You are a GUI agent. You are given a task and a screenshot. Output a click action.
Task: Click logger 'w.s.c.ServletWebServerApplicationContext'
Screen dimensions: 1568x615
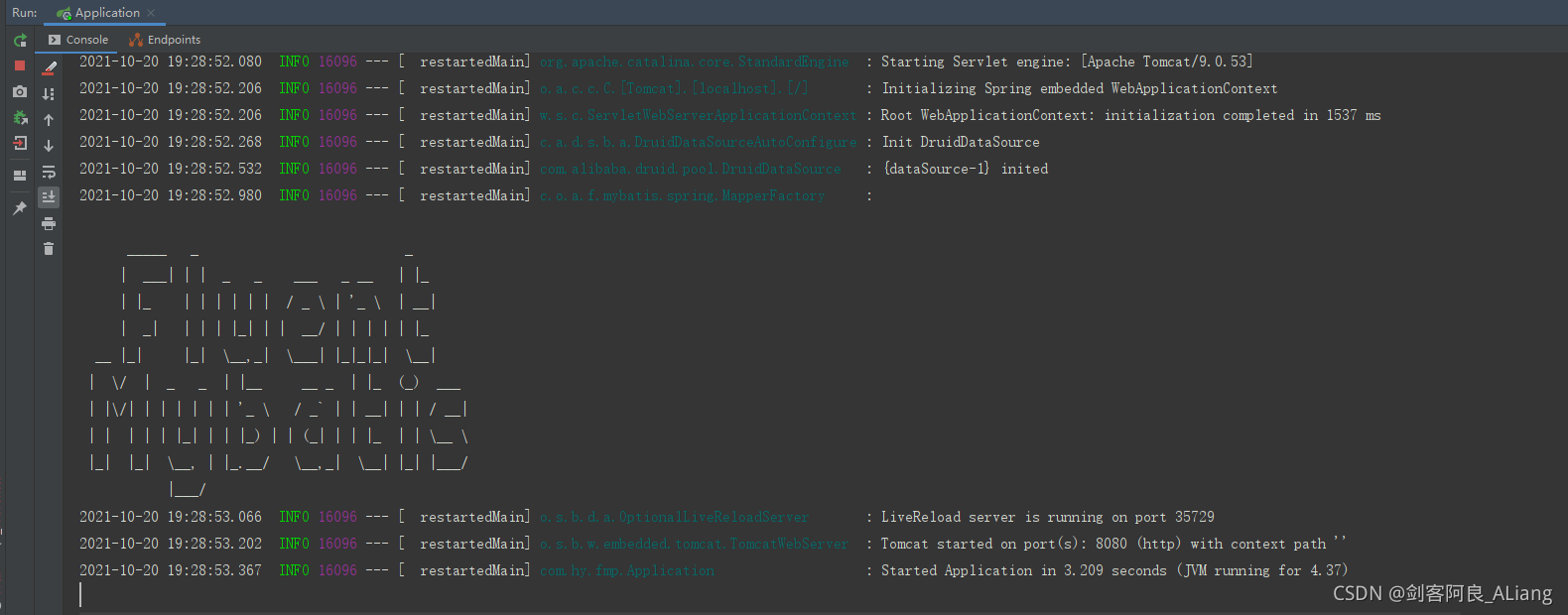pyautogui.click(x=698, y=115)
